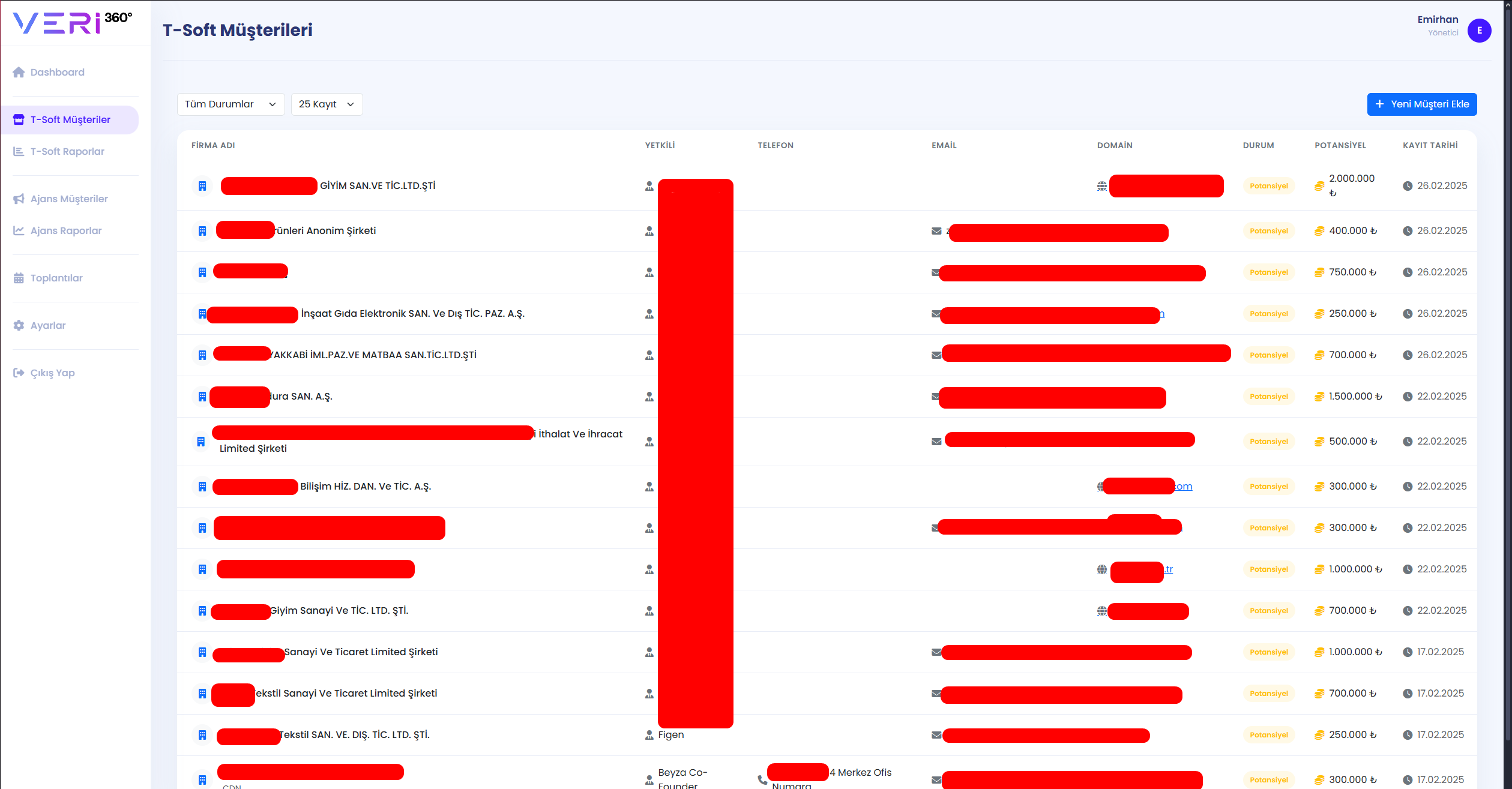
Task: Open the Toplantılar section
Action: 56,278
